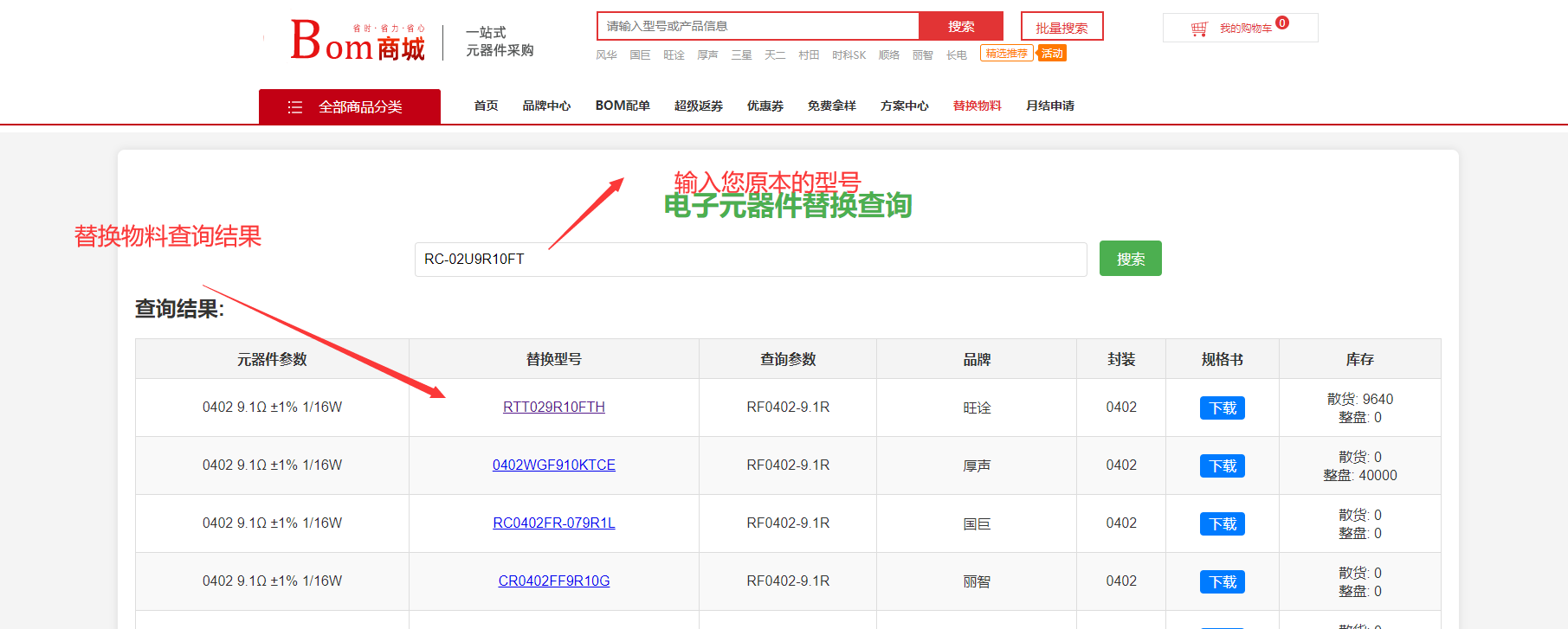This screenshot has height=629, width=1568.
Task: Open replacement part CR0402FF9R10G
Action: pos(554,581)
